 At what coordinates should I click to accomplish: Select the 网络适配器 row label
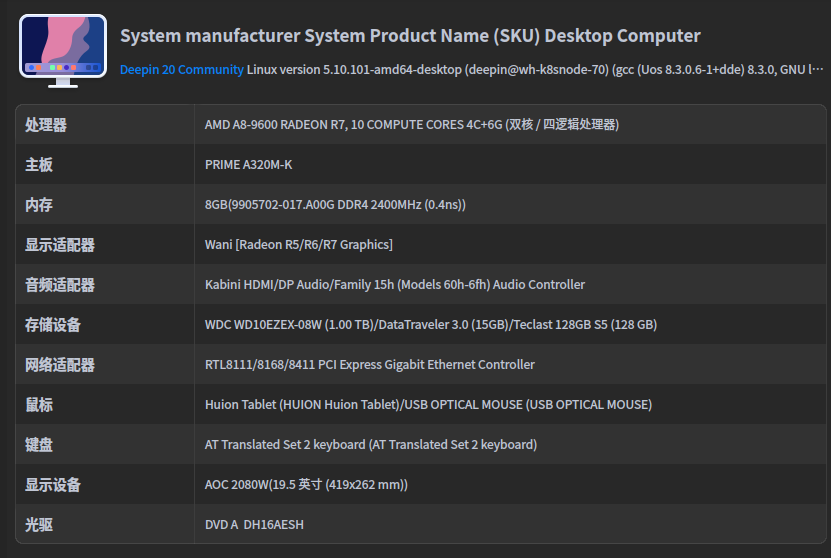[x=60, y=365]
